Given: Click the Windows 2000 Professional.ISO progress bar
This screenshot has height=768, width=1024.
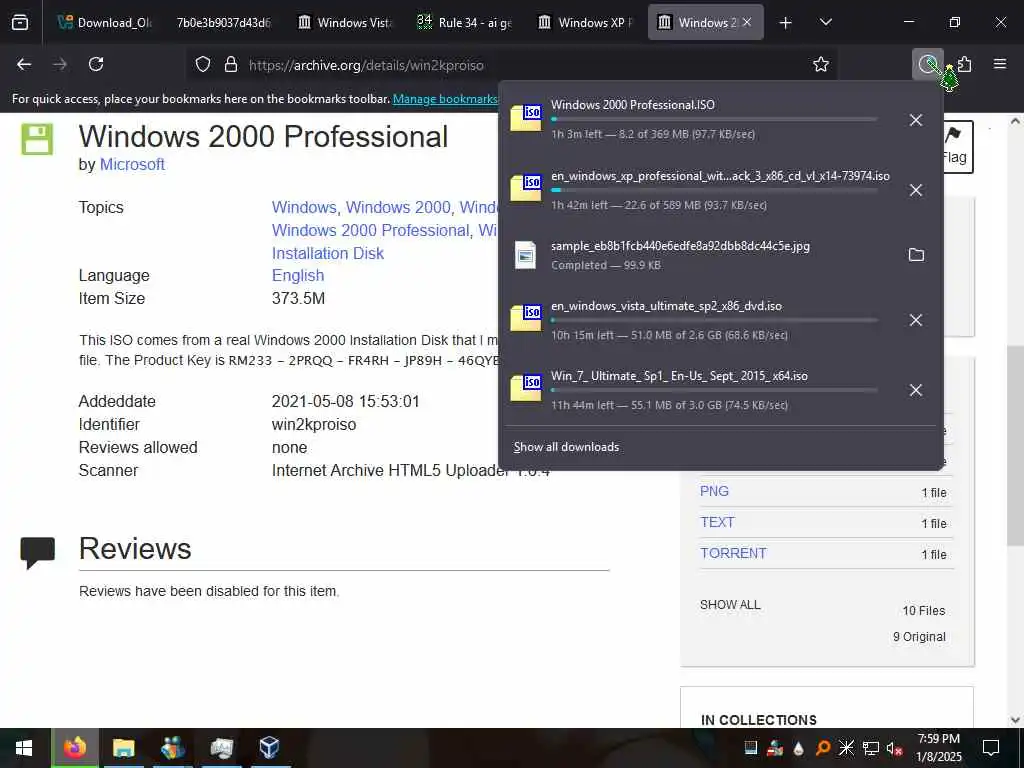Looking at the screenshot, I should pyautogui.click(x=714, y=120).
